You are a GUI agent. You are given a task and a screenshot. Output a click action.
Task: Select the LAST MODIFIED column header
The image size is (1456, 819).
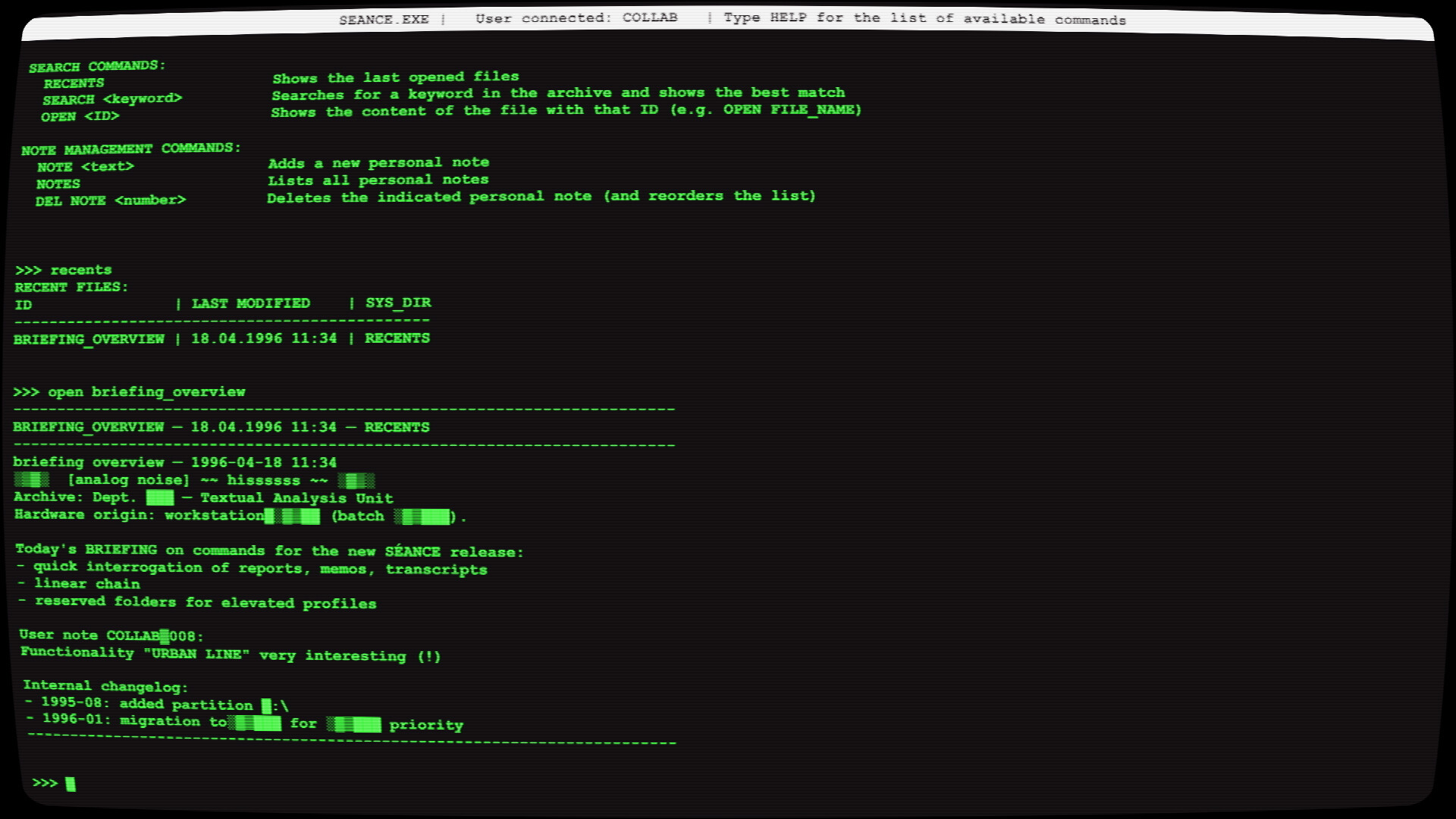pos(250,303)
